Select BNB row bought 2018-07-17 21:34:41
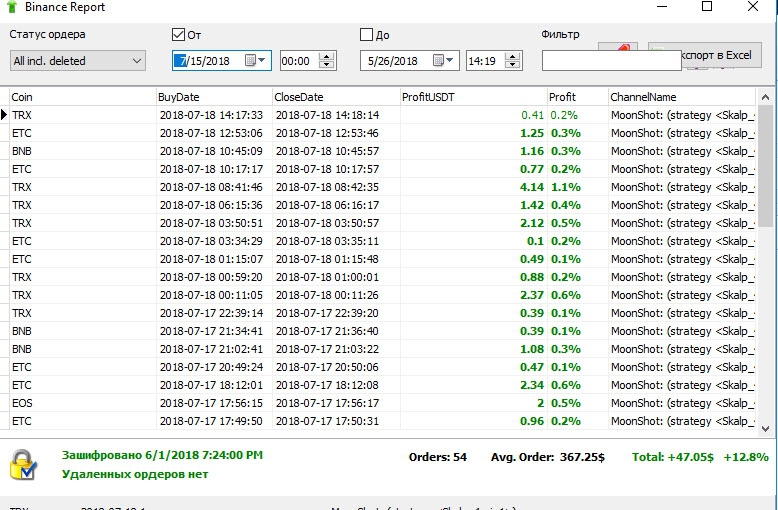The image size is (778, 510). 383,331
